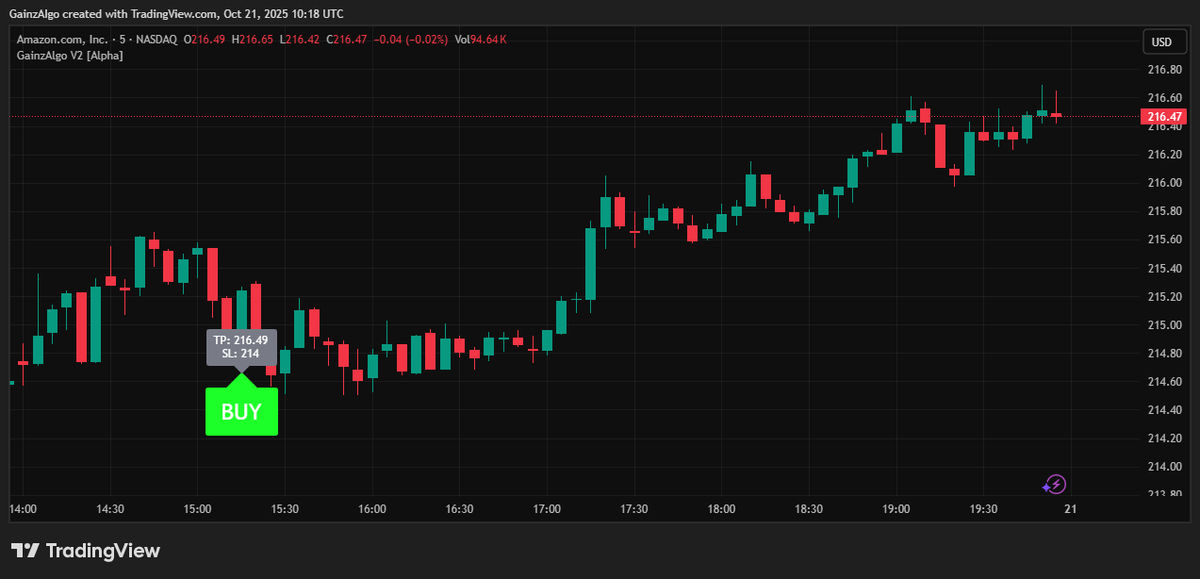The image size is (1200, 579).
Task: Click the change value −0.04 (−0.02%)
Action: tap(412, 40)
